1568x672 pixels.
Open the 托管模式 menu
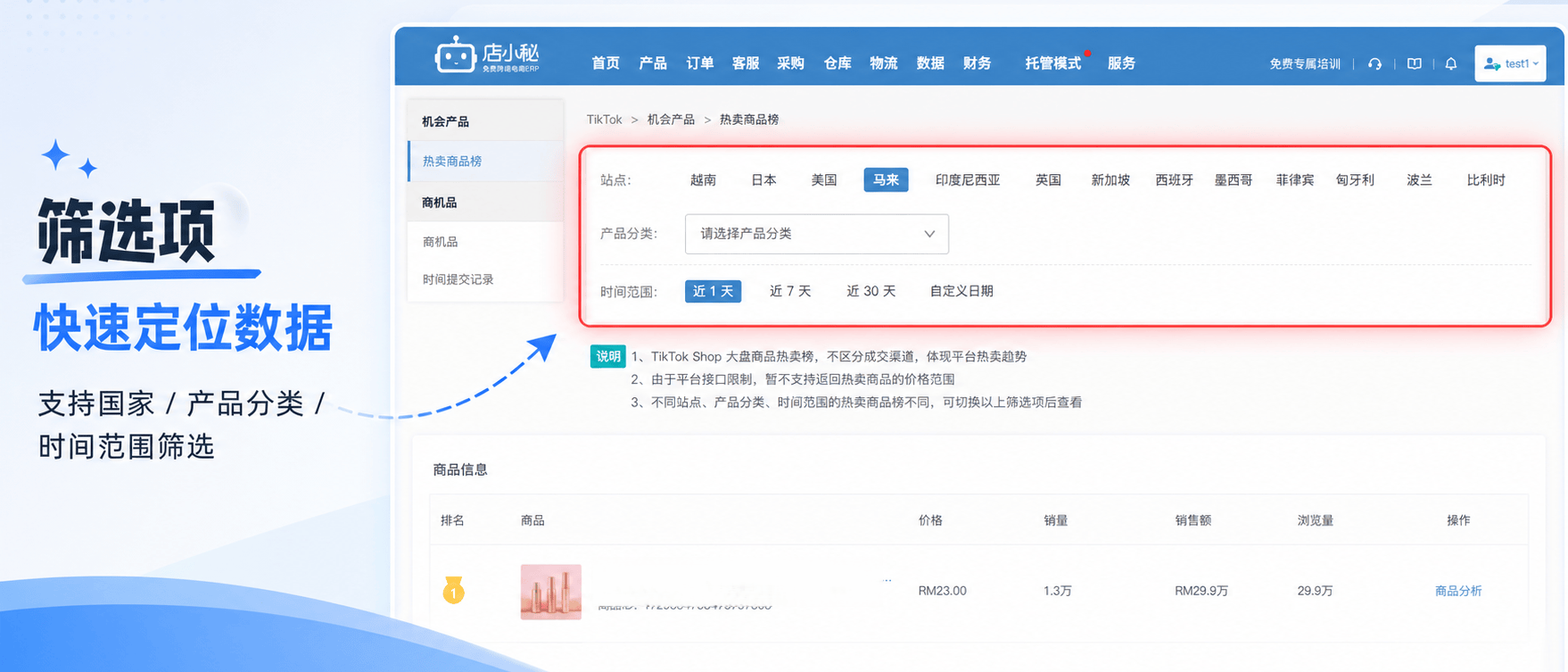[x=1053, y=63]
